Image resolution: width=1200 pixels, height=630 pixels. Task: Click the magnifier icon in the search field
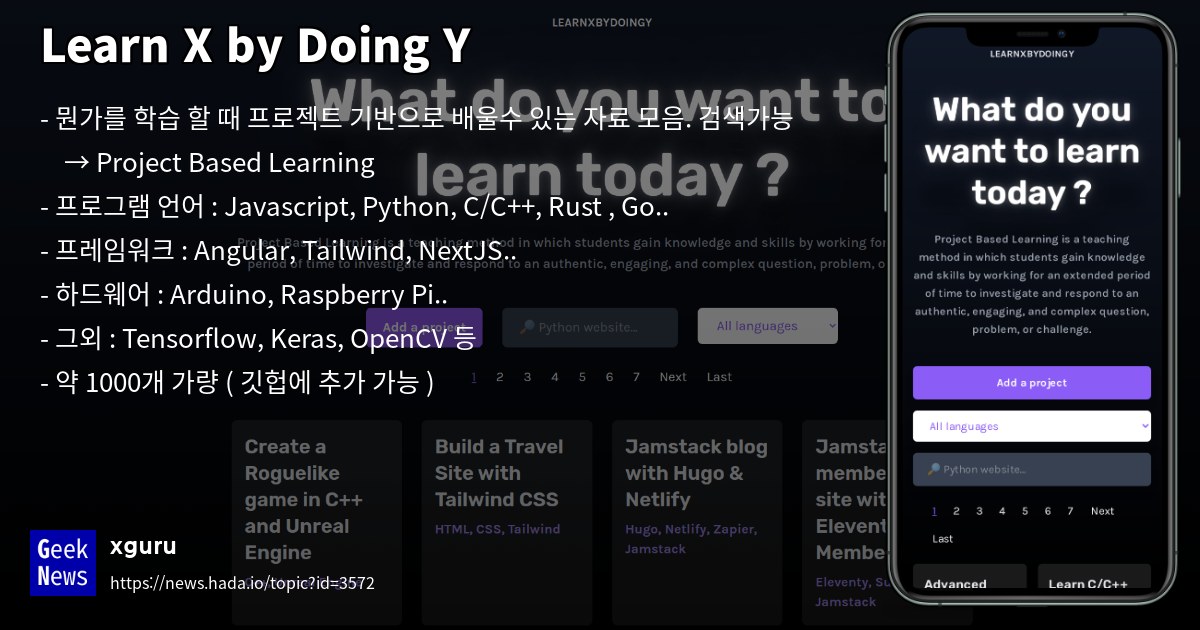528,325
